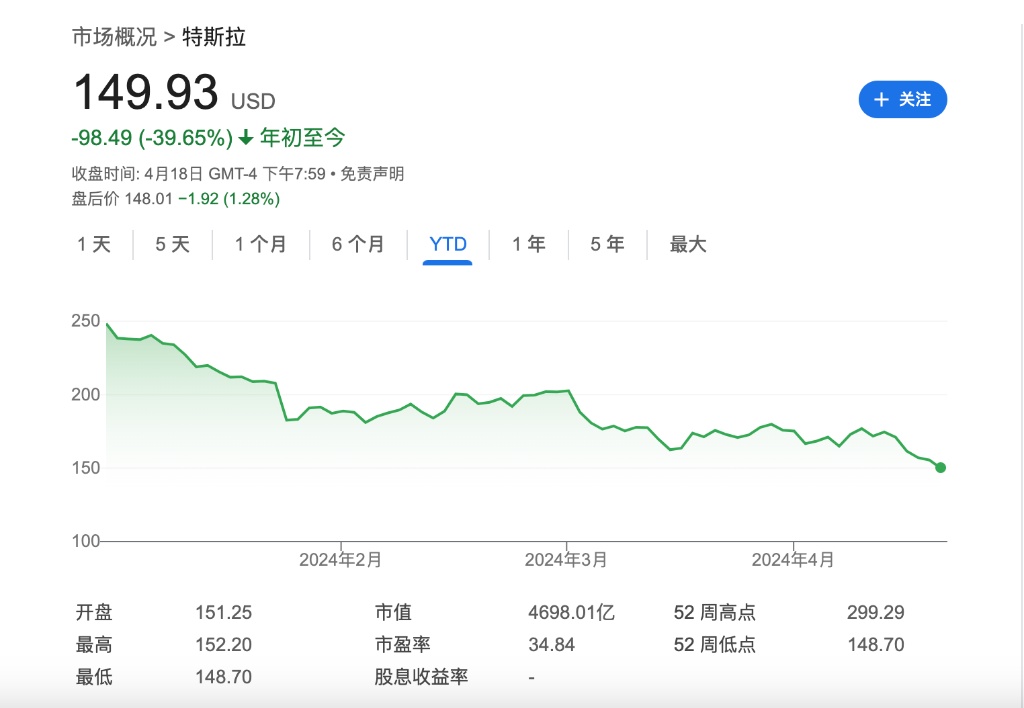1024x708 pixels.
Task: Open the 免责声明 disclaimer link
Action: pyautogui.click(x=372, y=174)
